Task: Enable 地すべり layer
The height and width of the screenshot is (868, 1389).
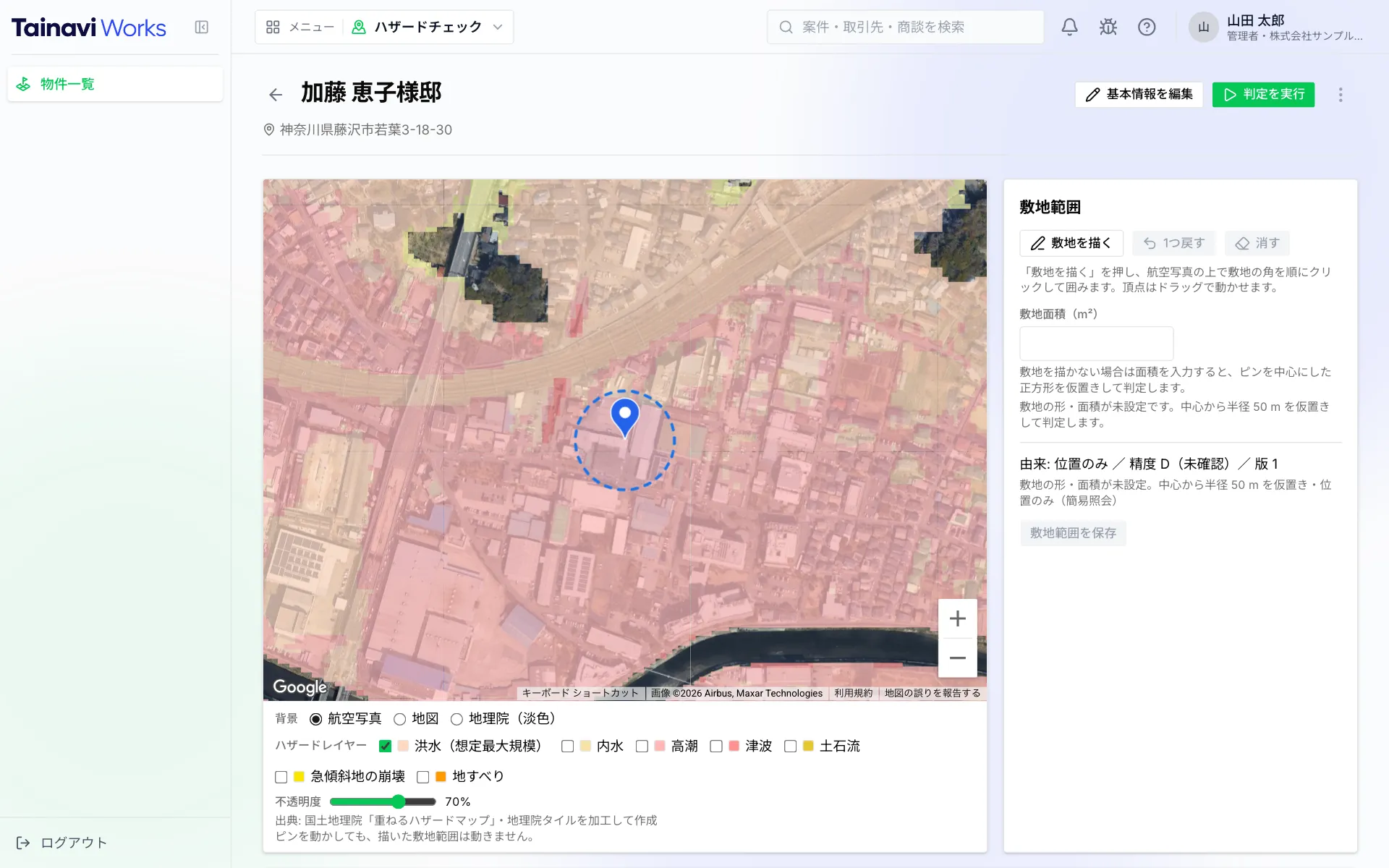Action: click(423, 777)
